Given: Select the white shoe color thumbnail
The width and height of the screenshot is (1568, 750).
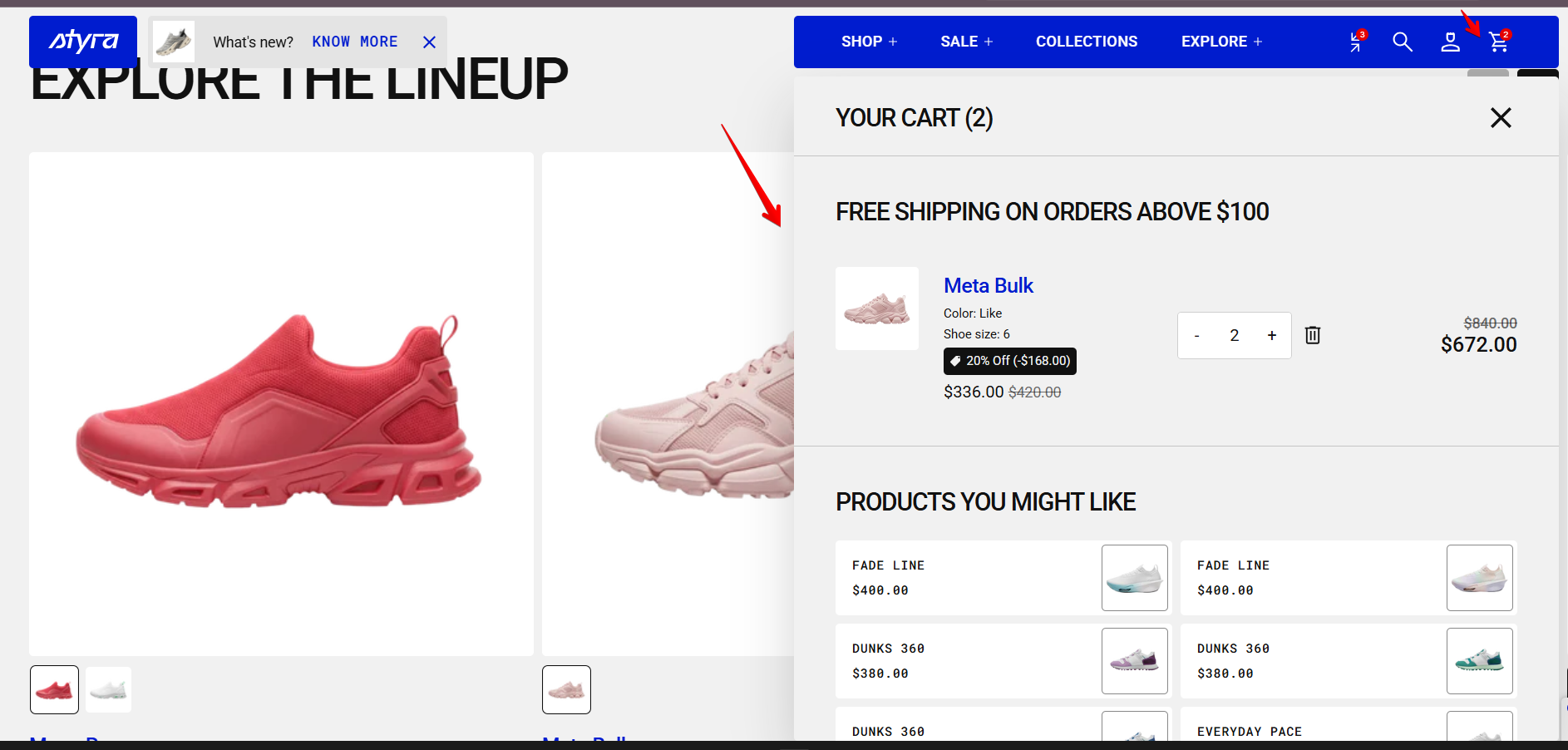Looking at the screenshot, I should [109, 689].
